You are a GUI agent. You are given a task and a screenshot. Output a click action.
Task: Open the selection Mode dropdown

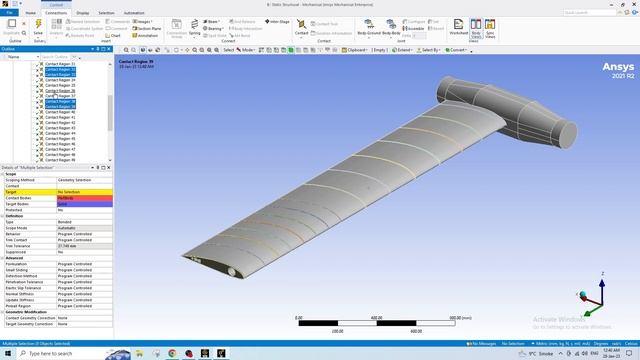point(245,50)
